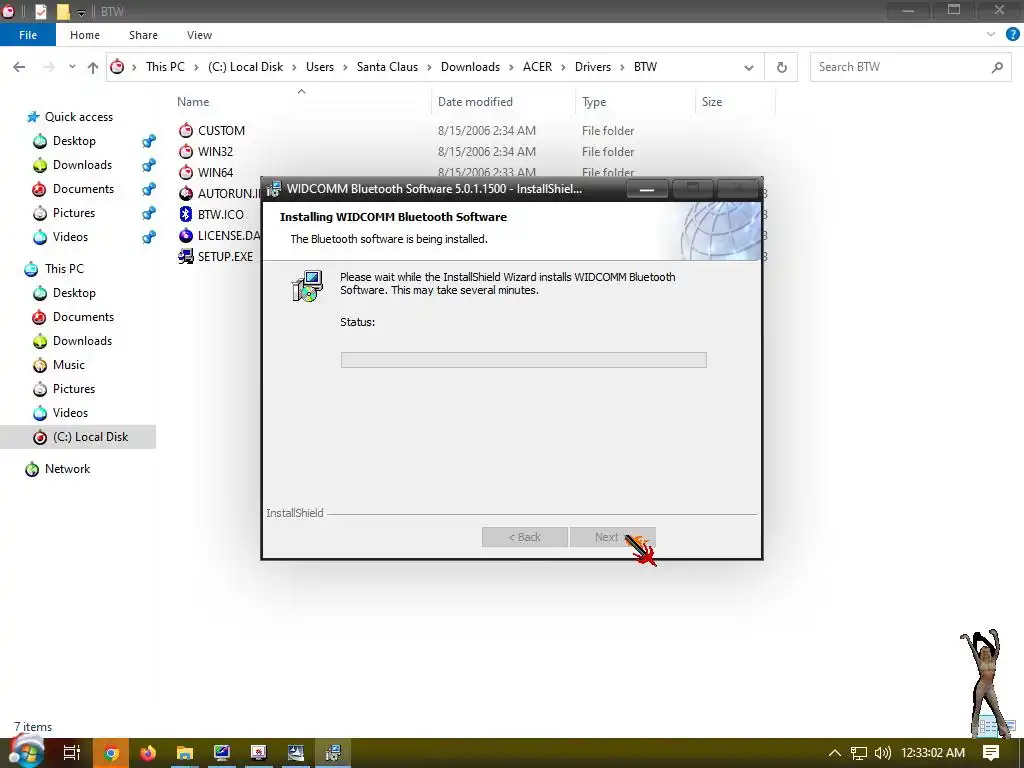Switch to details view button
The width and height of the screenshot is (1024, 768).
point(987,726)
